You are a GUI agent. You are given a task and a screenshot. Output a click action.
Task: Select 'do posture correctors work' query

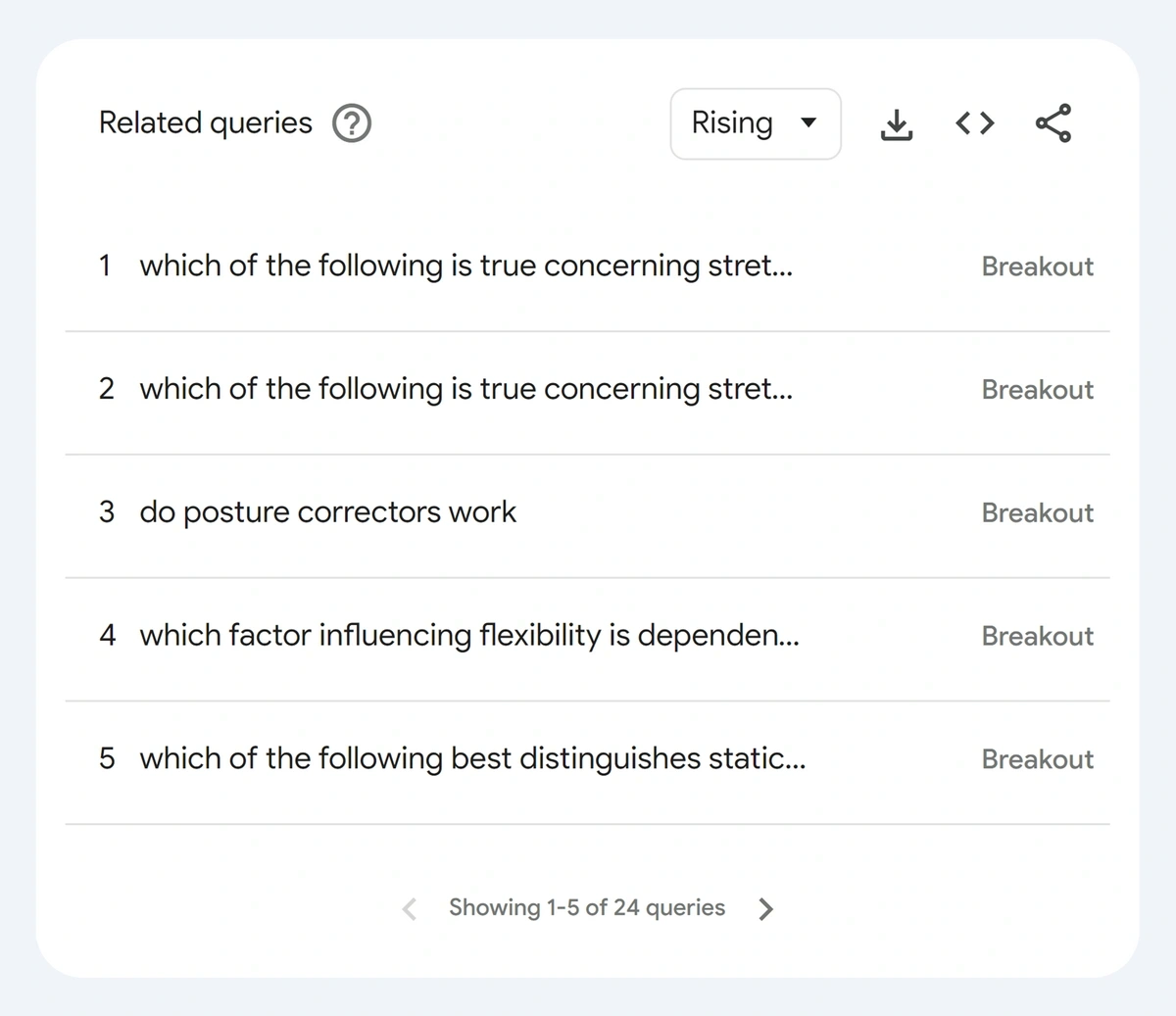coord(327,512)
